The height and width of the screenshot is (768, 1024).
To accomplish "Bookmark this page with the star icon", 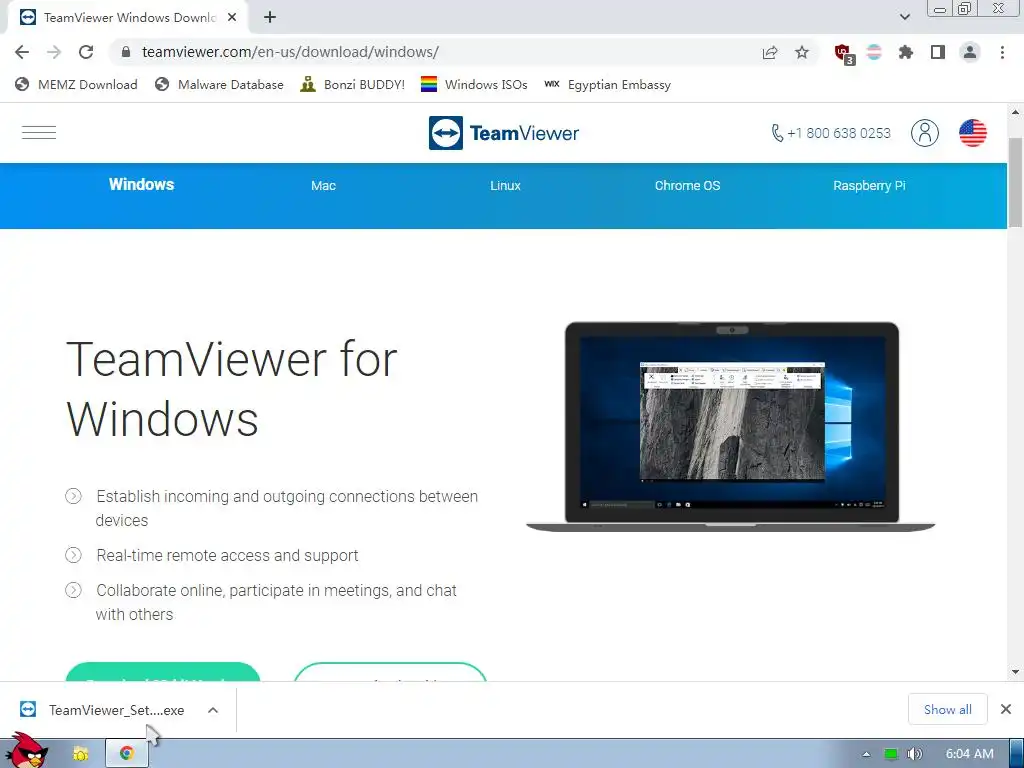I will [802, 52].
